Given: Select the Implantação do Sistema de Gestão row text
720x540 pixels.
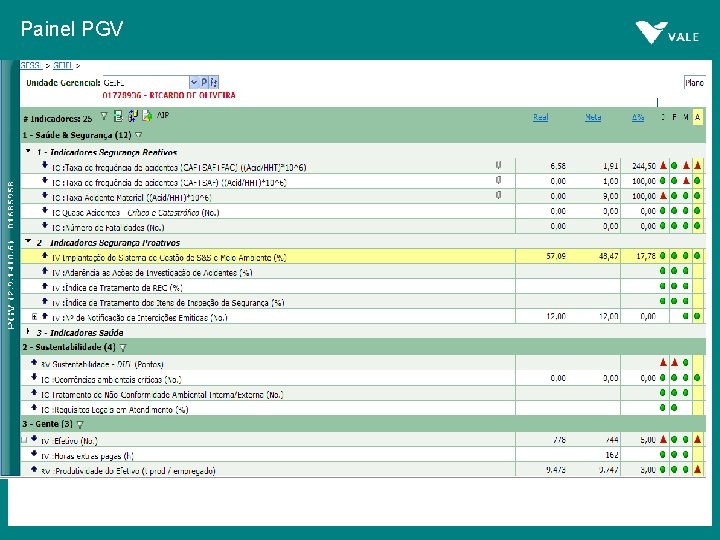Looking at the screenshot, I should tap(169, 258).
